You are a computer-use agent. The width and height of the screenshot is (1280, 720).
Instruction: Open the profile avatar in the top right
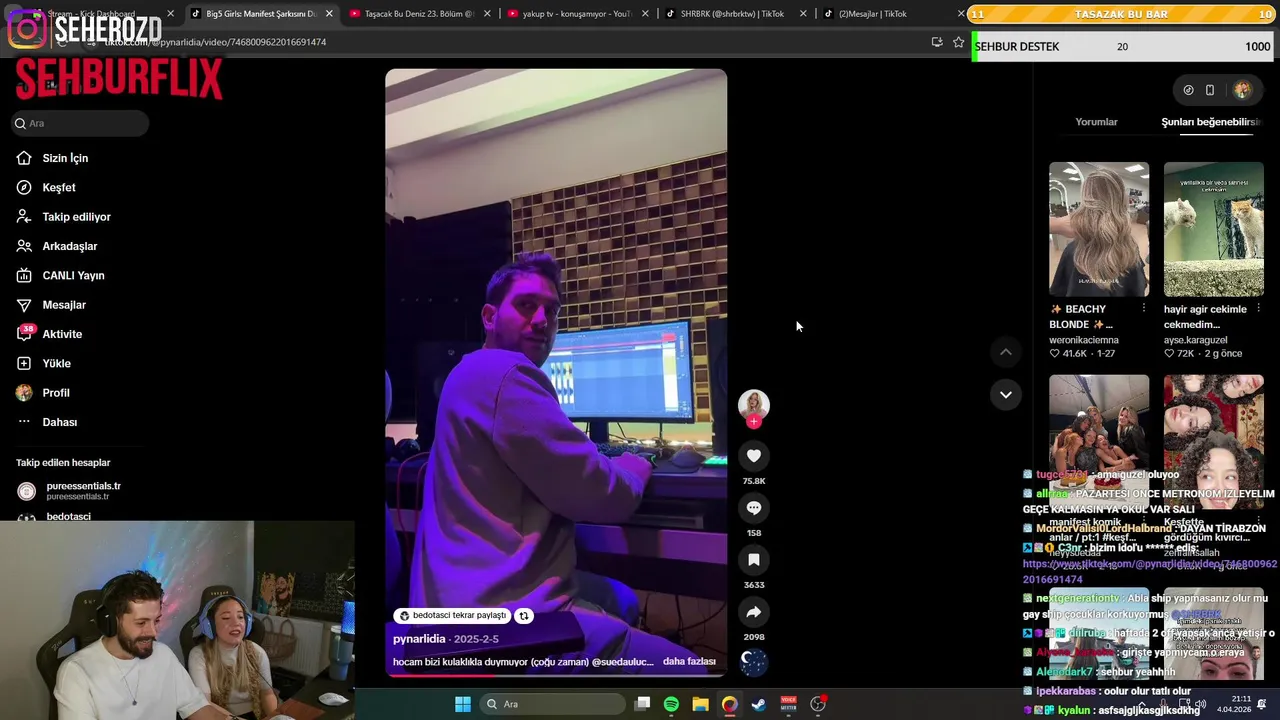click(x=1242, y=90)
